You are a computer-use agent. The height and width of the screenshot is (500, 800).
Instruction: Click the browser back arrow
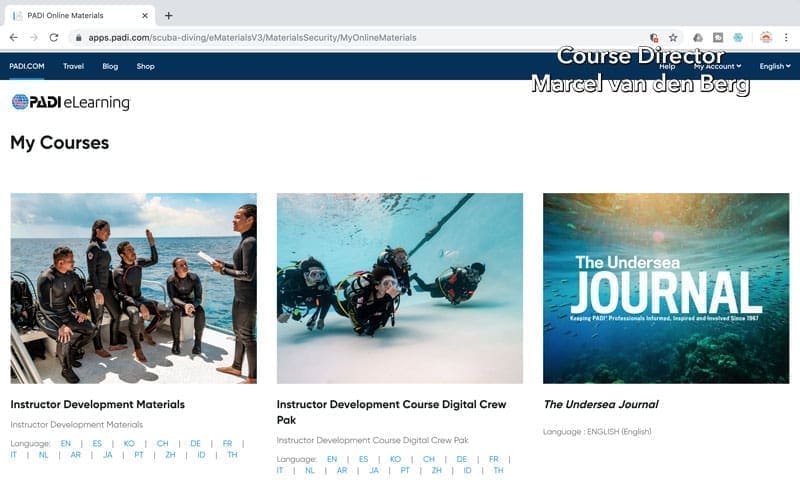point(13,37)
